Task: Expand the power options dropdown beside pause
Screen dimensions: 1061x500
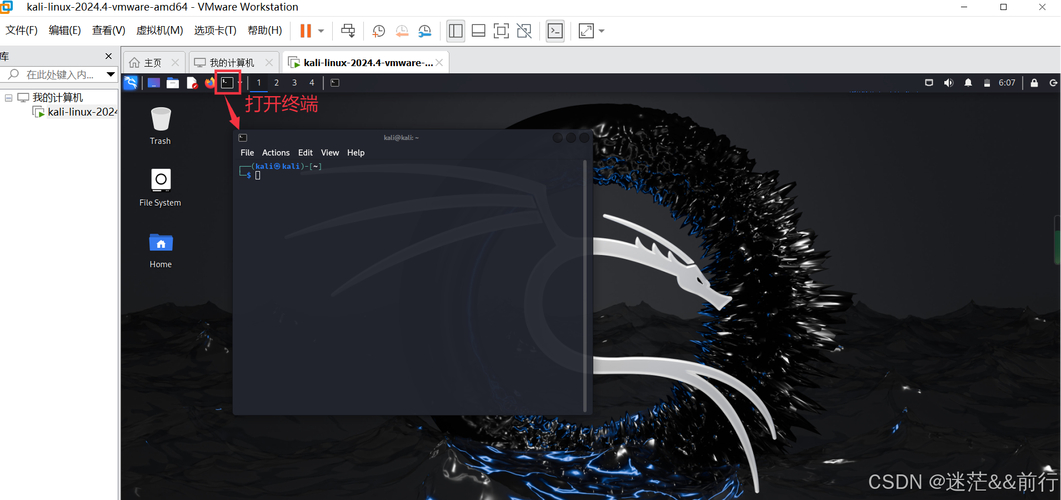Action: coord(321,30)
